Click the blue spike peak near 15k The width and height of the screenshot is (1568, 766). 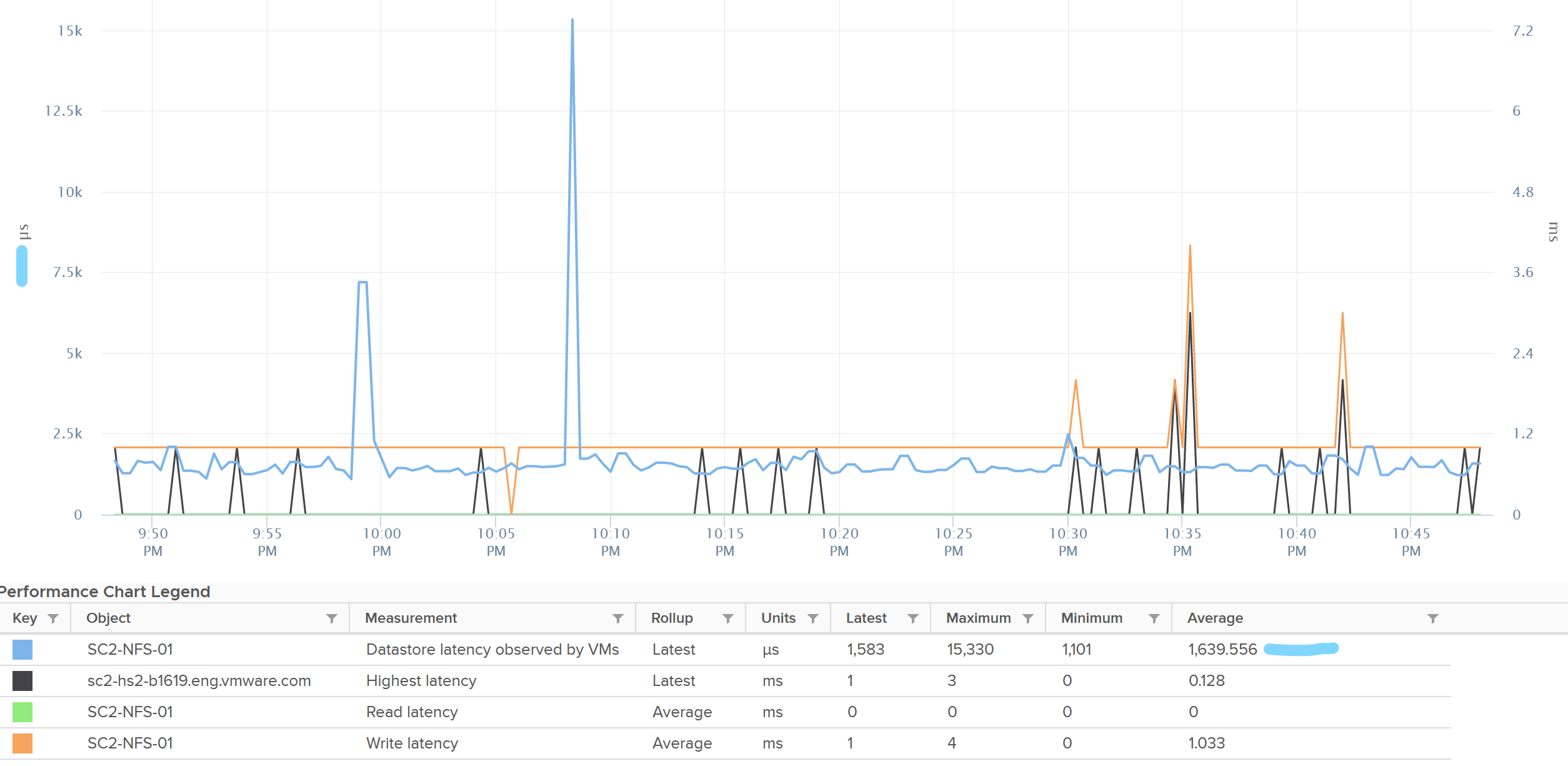(572, 20)
